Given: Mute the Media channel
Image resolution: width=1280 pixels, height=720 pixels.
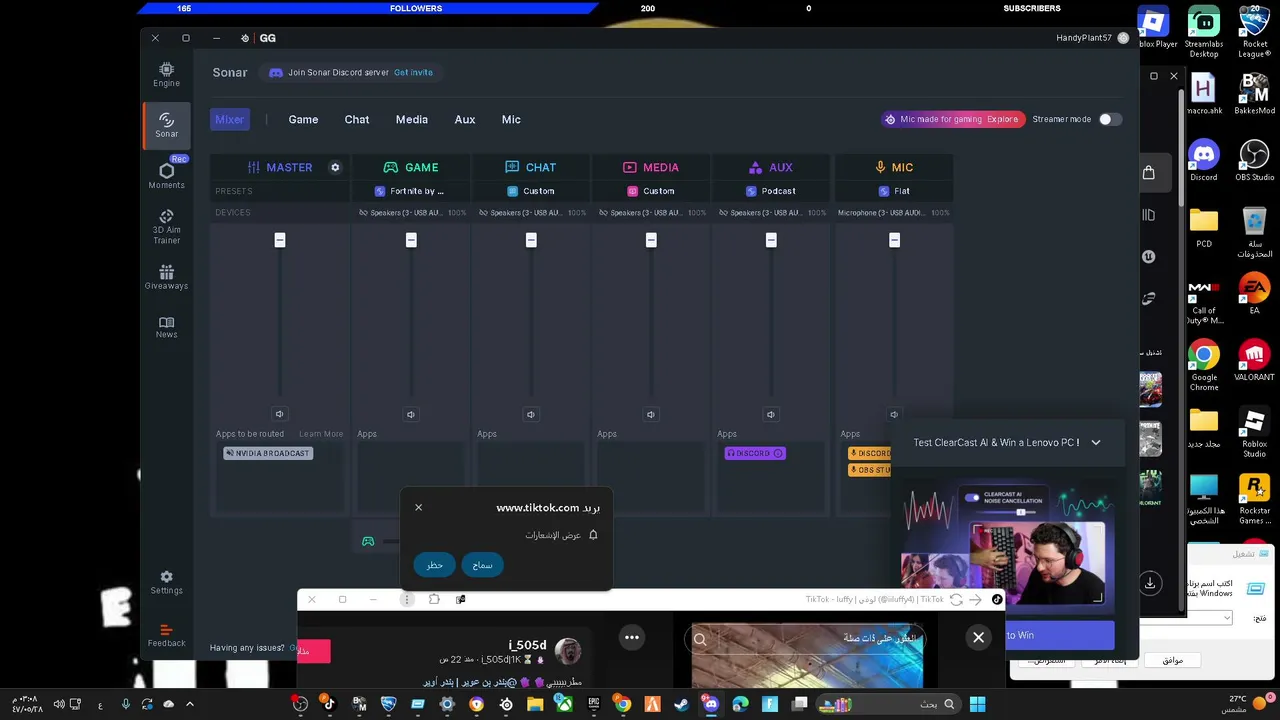Looking at the screenshot, I should click(x=650, y=414).
